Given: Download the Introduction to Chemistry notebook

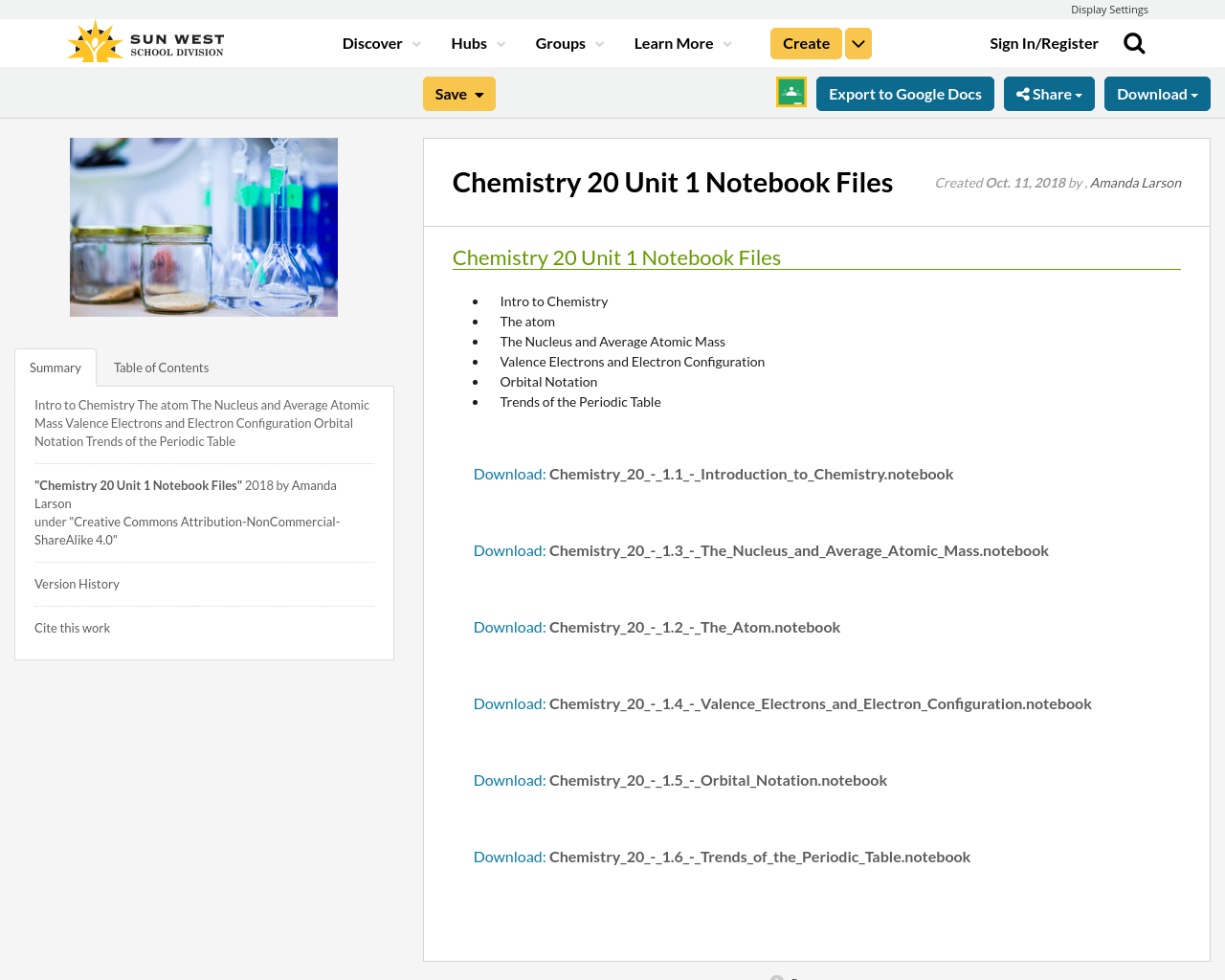Looking at the screenshot, I should point(508,473).
